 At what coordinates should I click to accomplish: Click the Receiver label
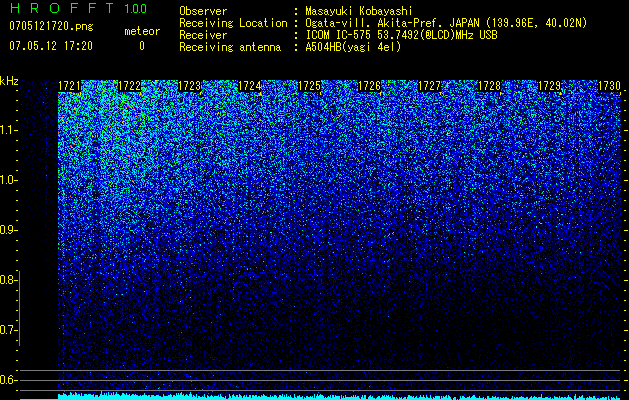tap(203, 35)
